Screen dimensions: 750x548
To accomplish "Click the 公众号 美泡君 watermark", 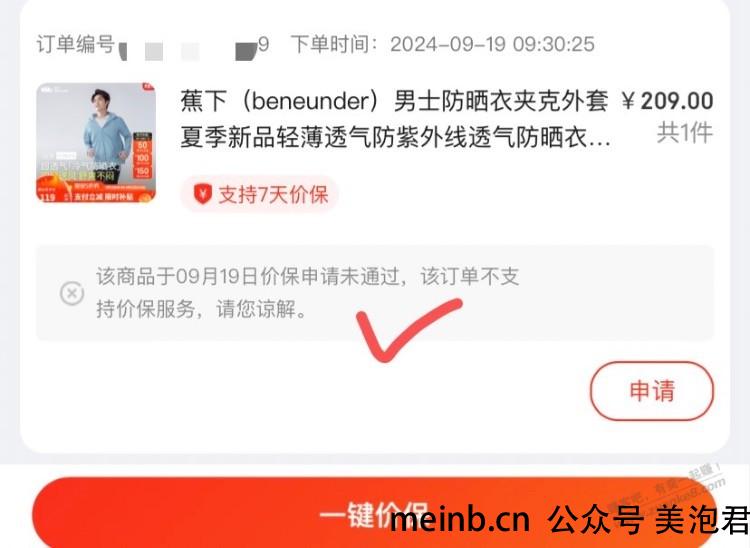I will 648,520.
